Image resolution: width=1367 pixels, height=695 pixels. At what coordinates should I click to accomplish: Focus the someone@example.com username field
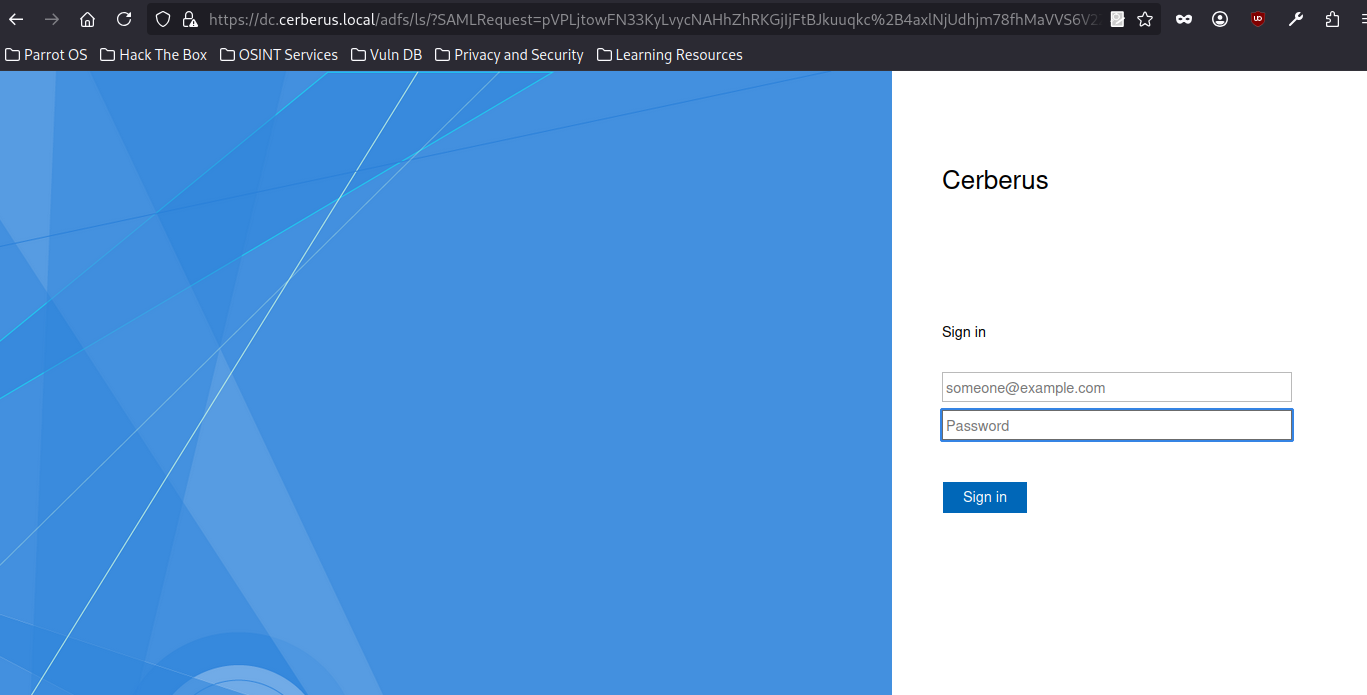point(1116,388)
